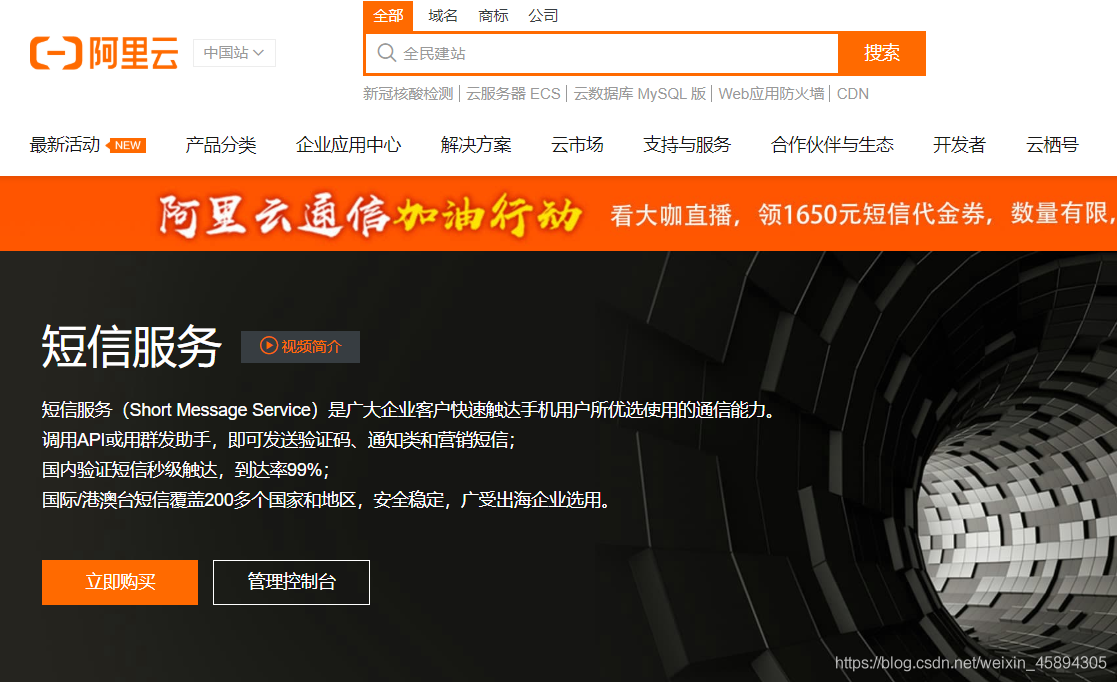Select the 公司 search tab
The width and height of the screenshot is (1117, 682).
pos(543,16)
